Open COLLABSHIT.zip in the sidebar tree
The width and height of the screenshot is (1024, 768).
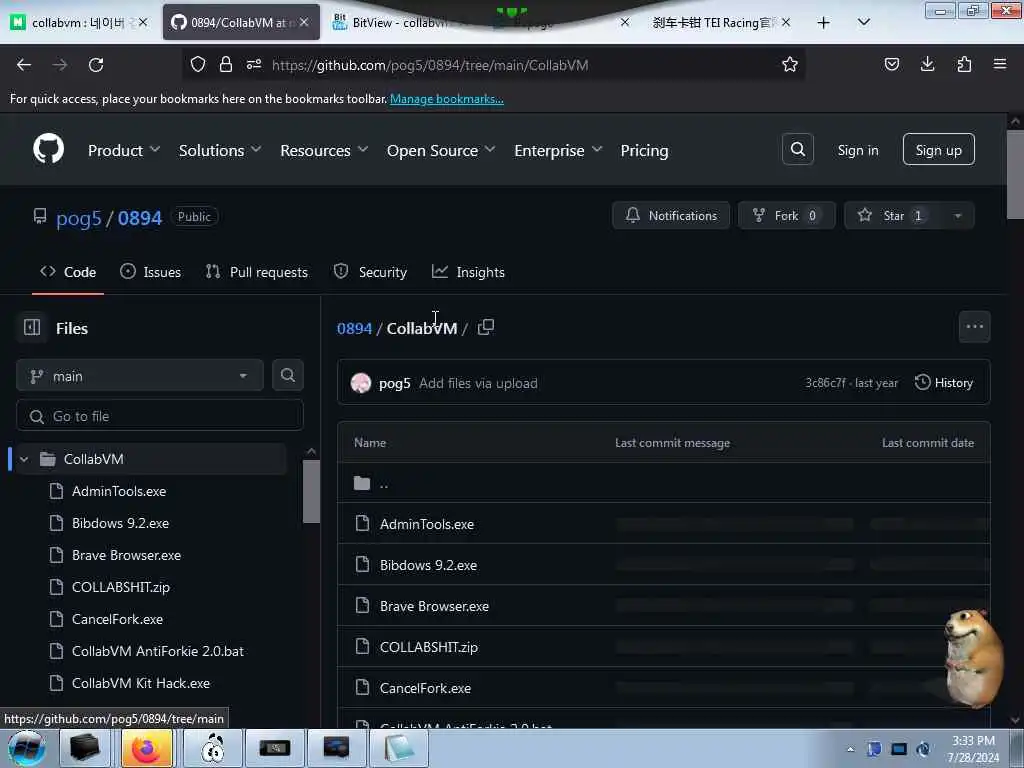pos(120,587)
